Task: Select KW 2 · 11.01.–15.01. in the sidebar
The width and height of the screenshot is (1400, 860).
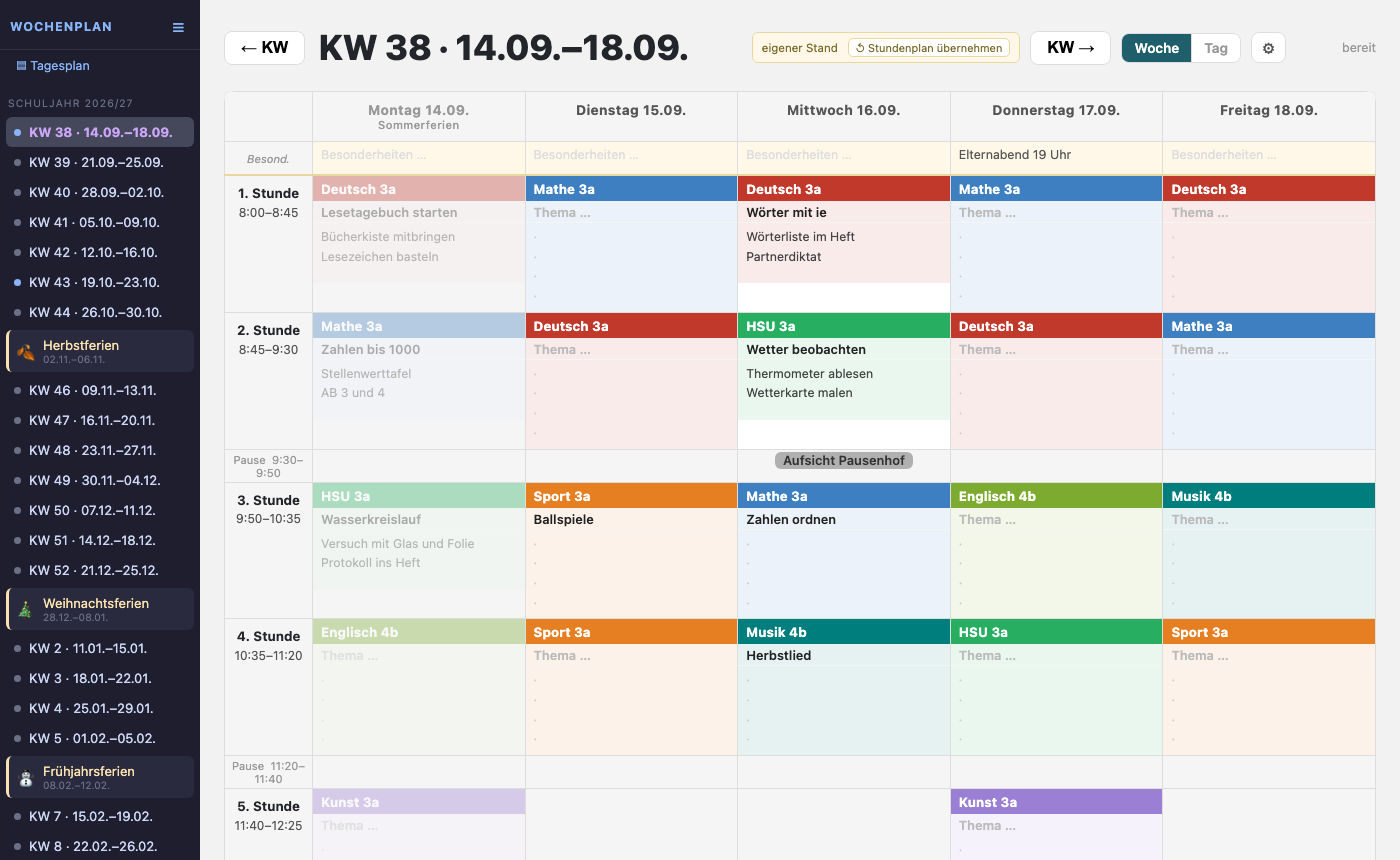Action: click(100, 648)
